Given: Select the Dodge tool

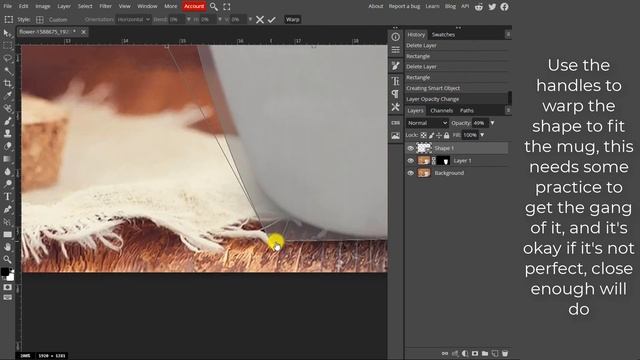Looking at the screenshot, I should pos(7,184).
